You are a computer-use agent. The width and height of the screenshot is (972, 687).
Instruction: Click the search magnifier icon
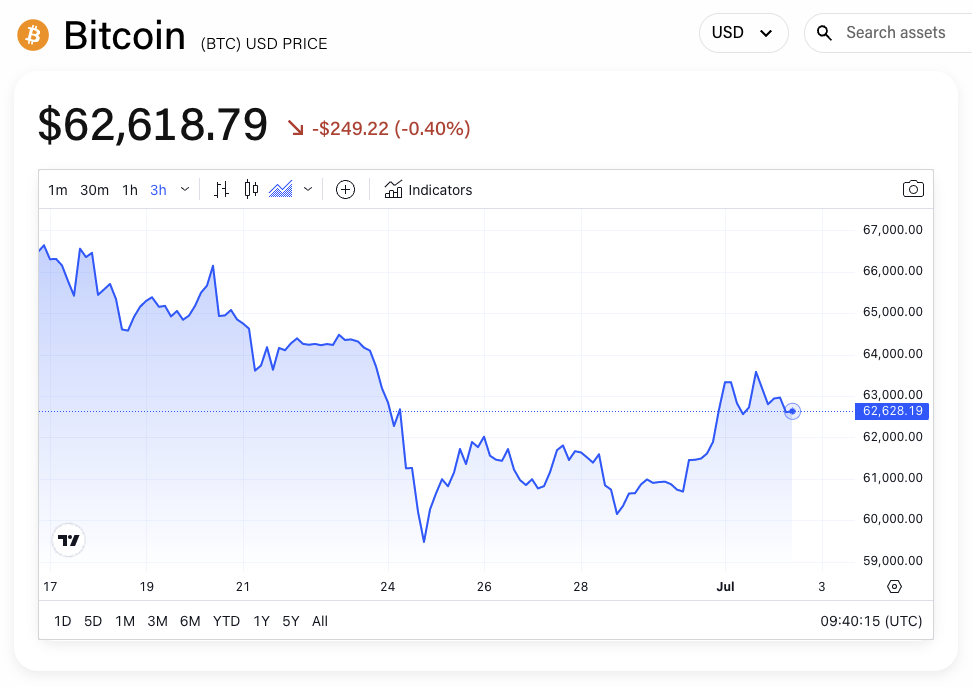[824, 32]
